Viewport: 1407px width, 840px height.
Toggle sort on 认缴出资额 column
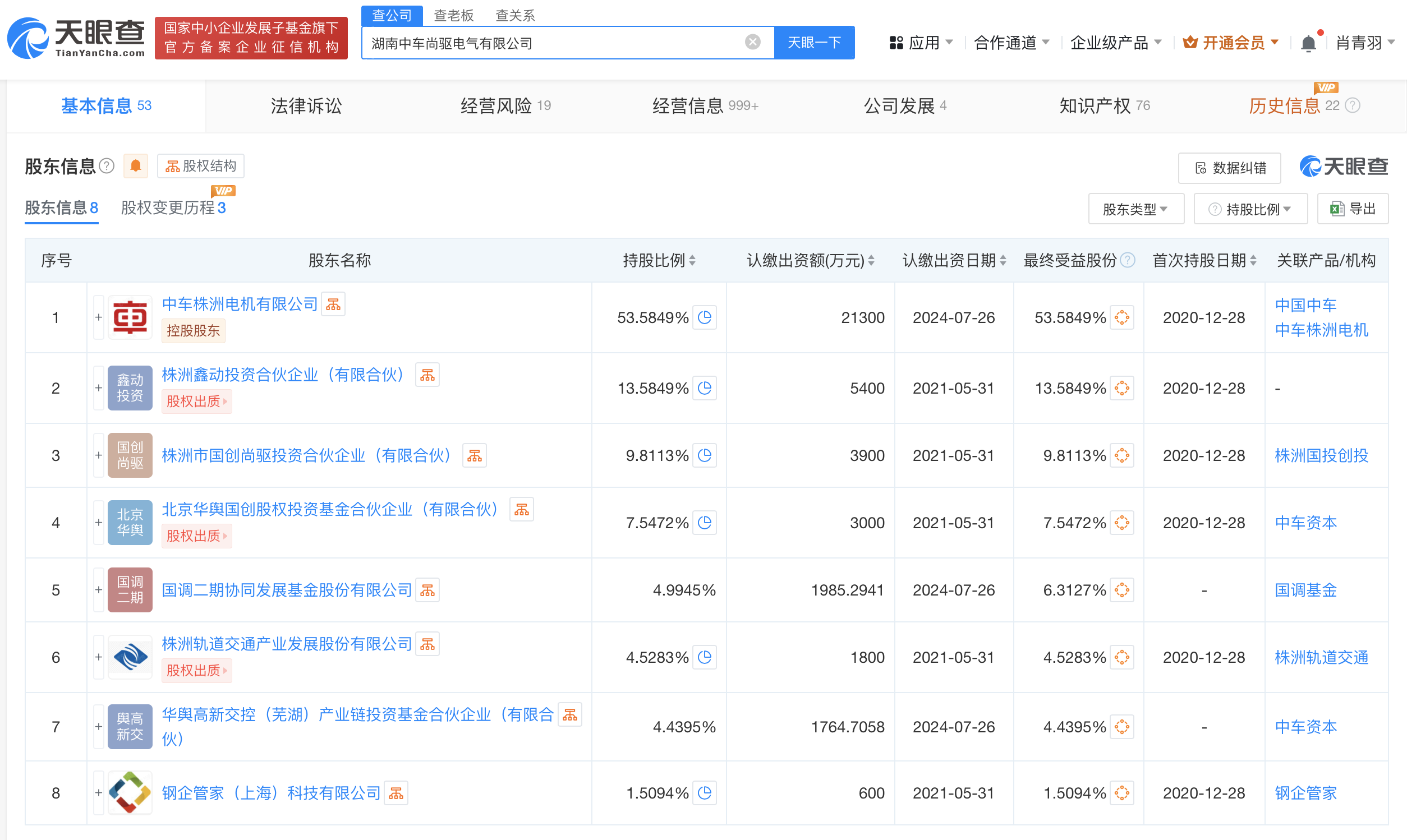pos(872,260)
